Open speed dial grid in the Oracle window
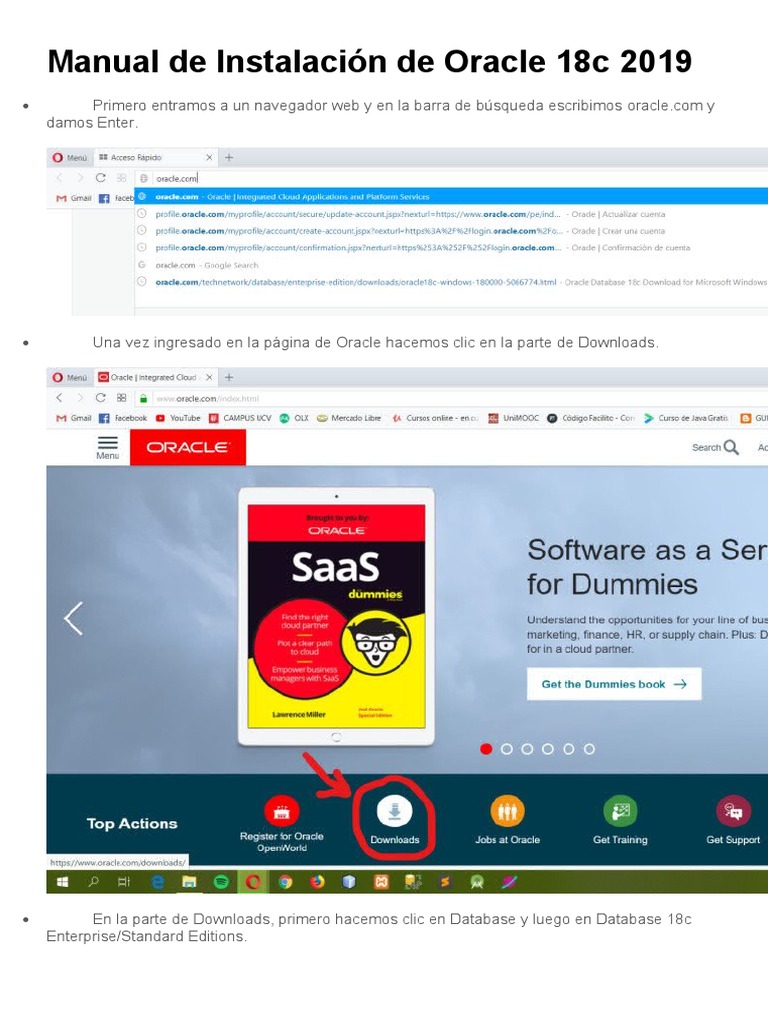 pos(121,398)
